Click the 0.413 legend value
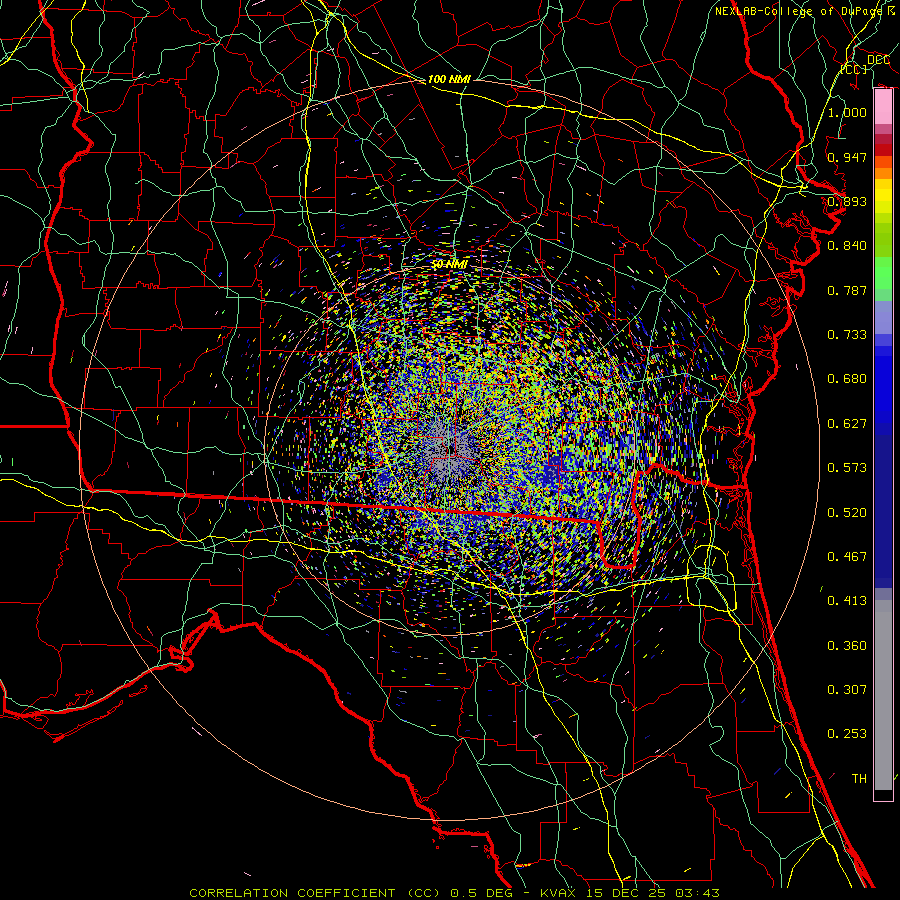 pos(847,601)
